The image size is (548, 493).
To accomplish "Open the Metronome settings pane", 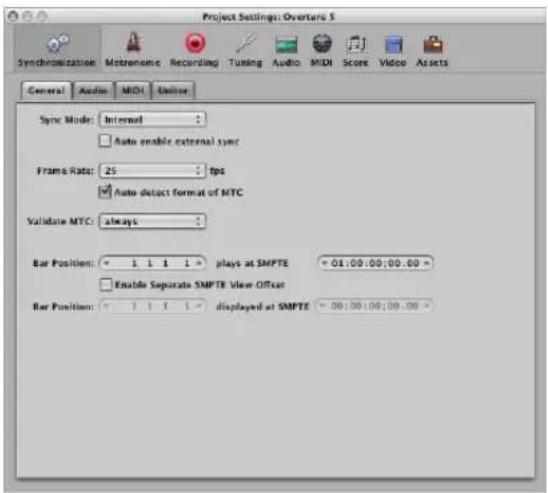I will pyautogui.click(x=133, y=50).
